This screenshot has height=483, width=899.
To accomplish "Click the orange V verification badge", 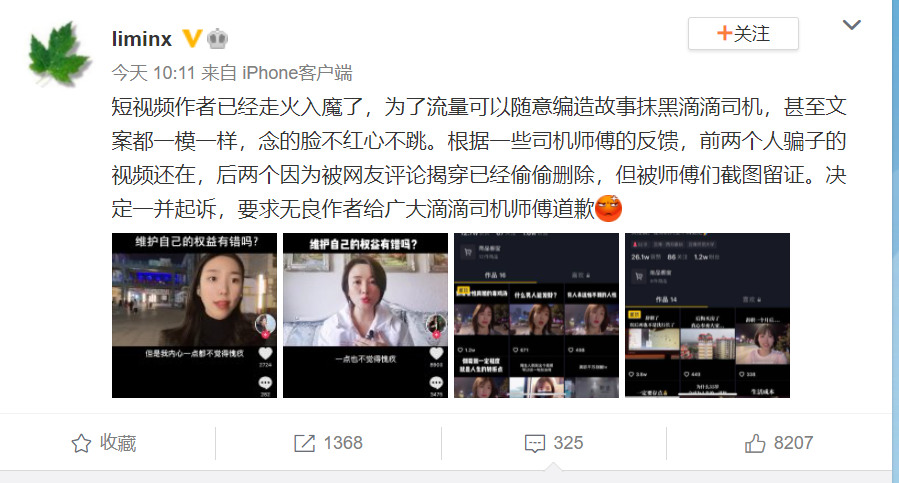I will (192, 38).
